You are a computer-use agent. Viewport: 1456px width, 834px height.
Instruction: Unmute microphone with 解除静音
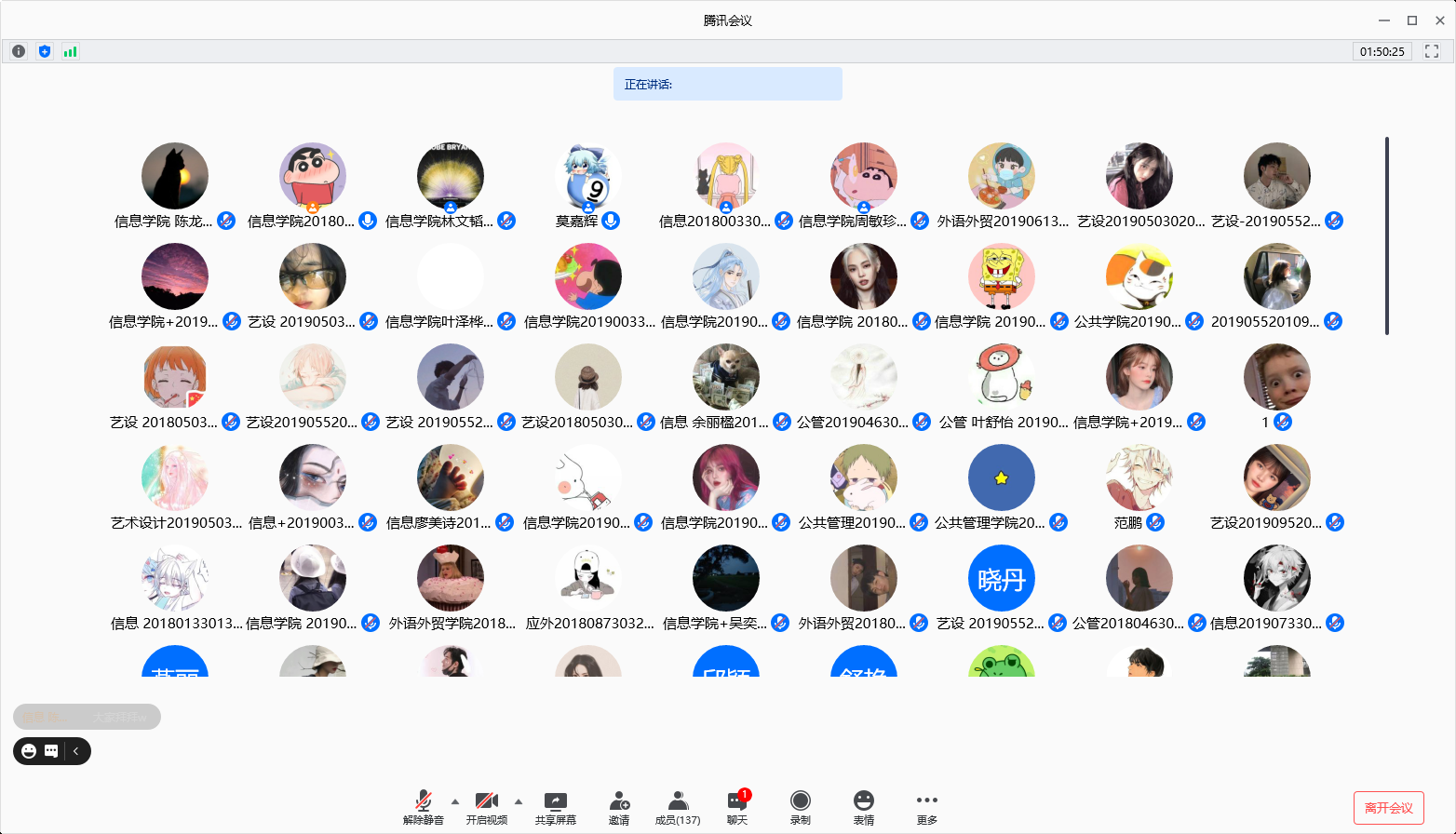pyautogui.click(x=424, y=807)
